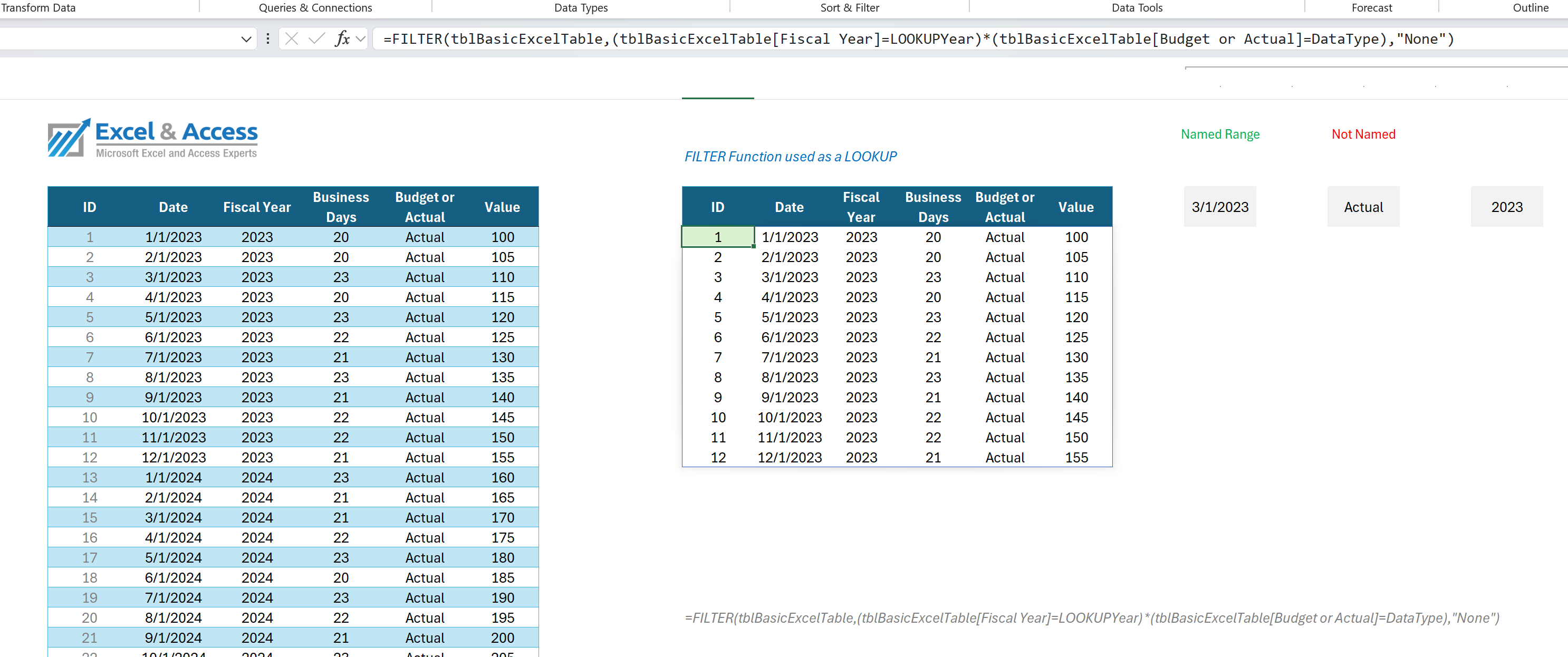Screen dimensions: 1568x657
Task: Select the 1/1/2024 date cell in the left table
Action: [x=173, y=478]
